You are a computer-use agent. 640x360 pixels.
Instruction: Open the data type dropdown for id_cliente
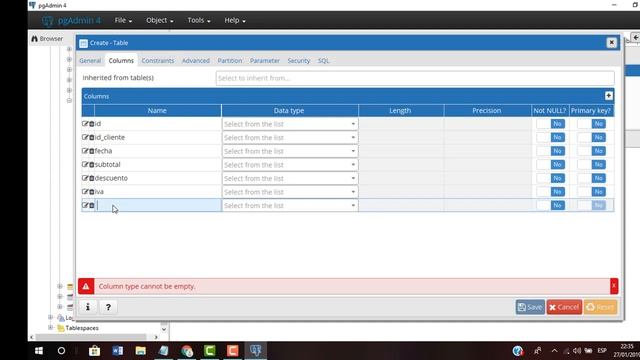pyautogui.click(x=290, y=138)
